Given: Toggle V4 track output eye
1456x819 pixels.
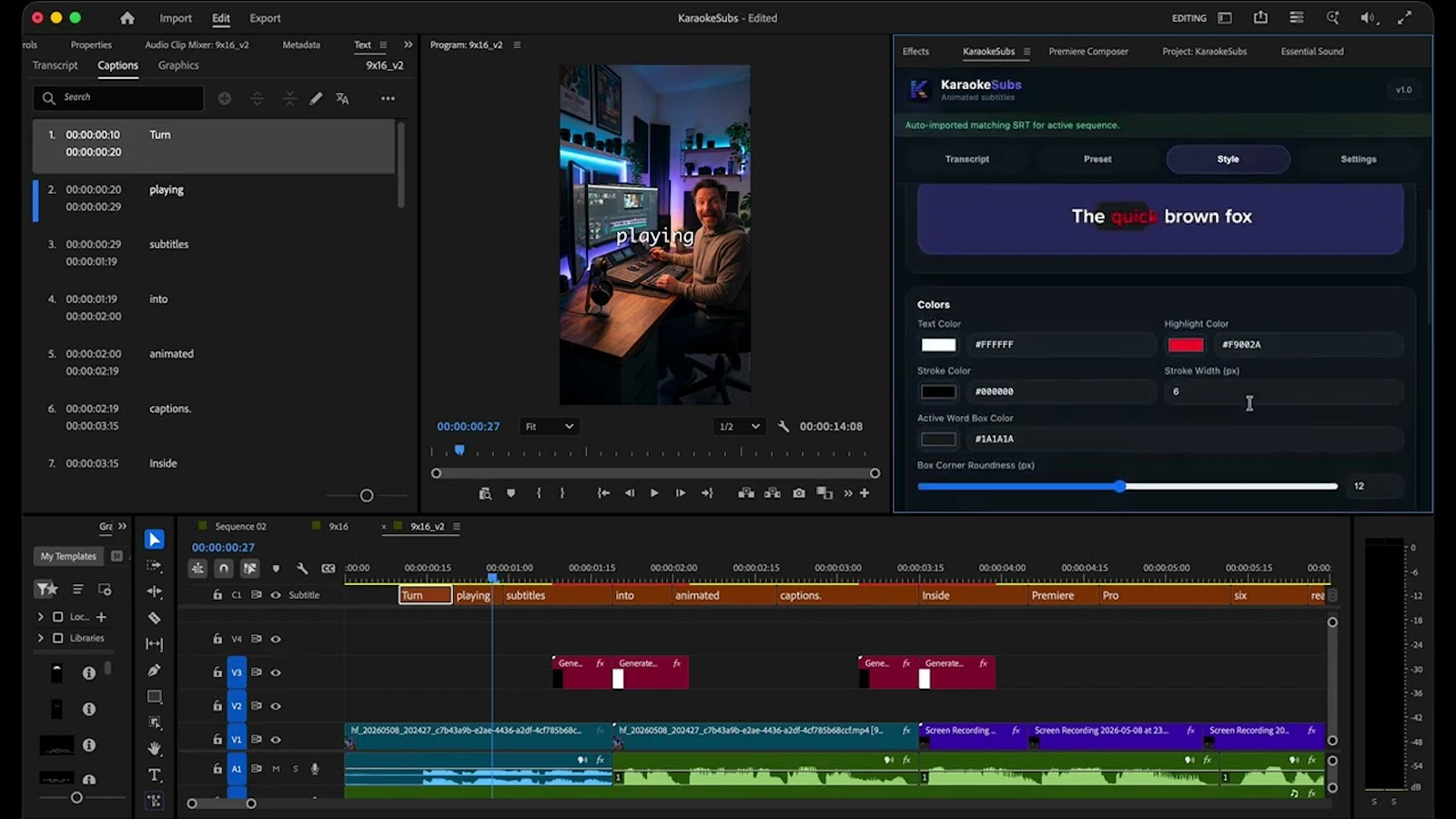Looking at the screenshot, I should coord(276,639).
